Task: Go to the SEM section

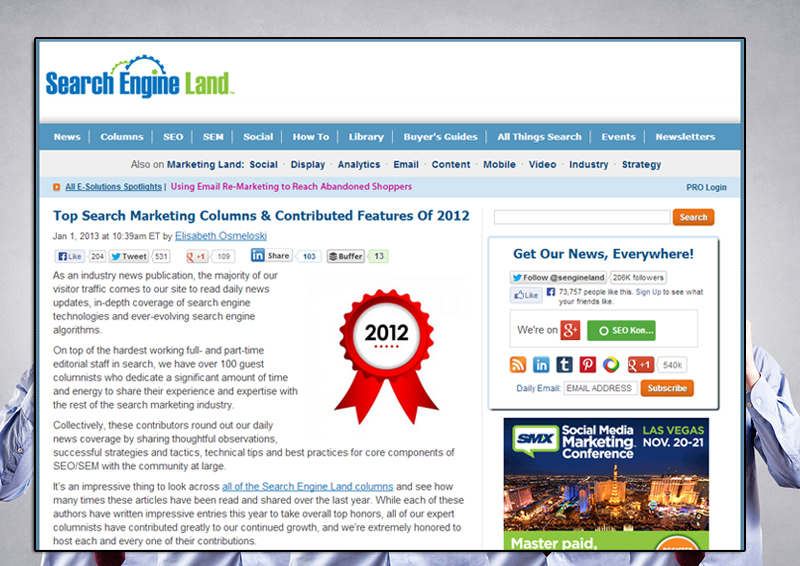Action: pyautogui.click(x=213, y=137)
